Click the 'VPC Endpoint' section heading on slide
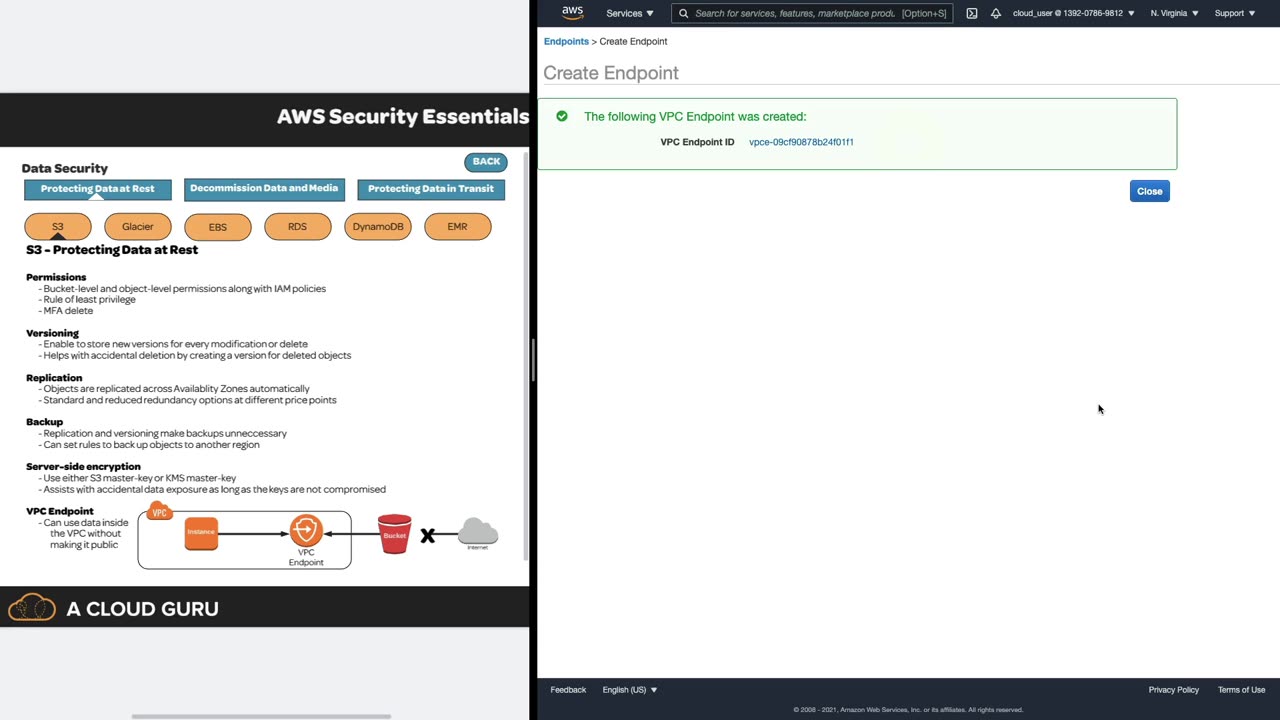Screen dimensions: 1280x720 [60, 511]
